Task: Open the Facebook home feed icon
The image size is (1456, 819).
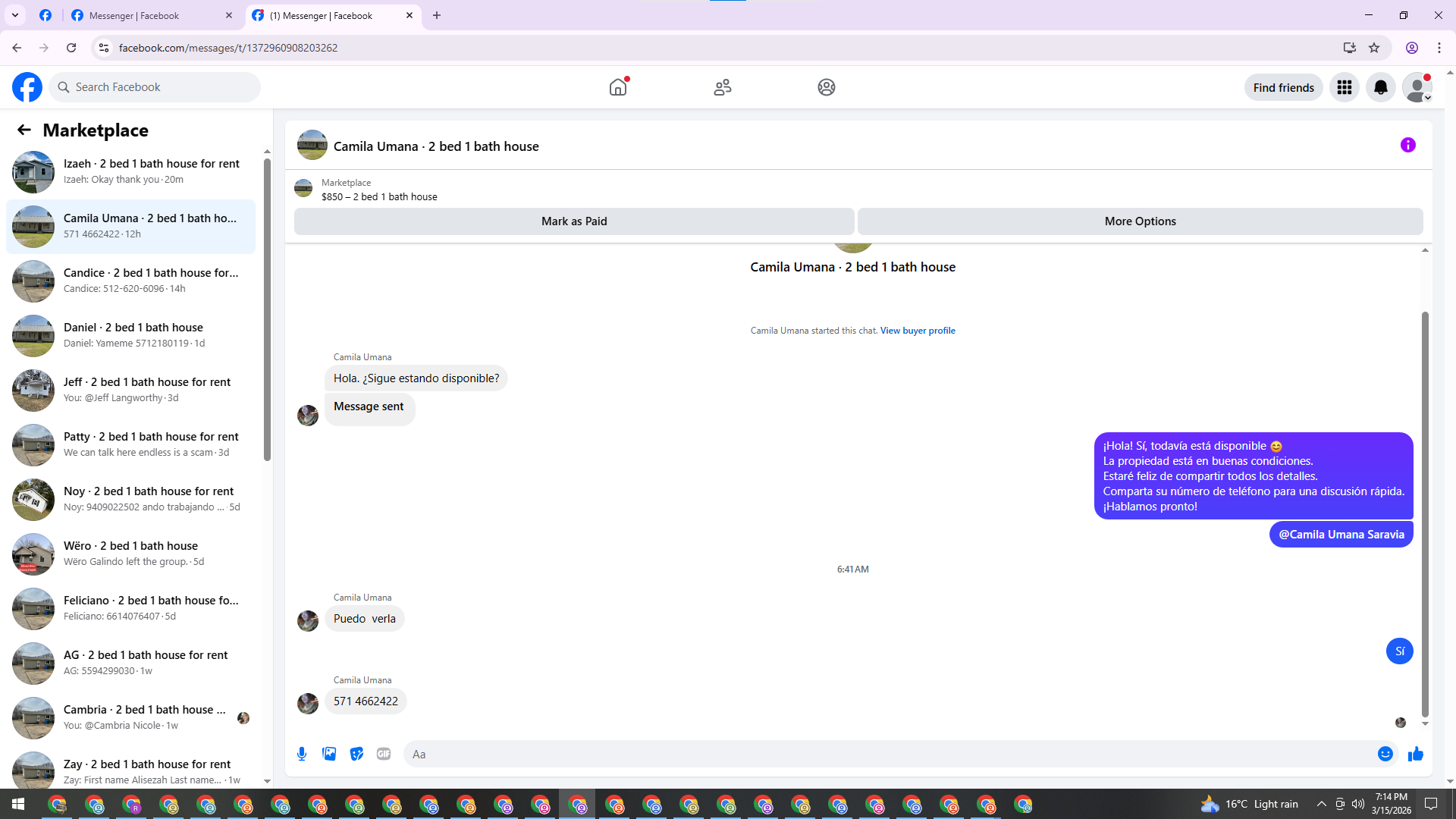Action: pos(618,87)
